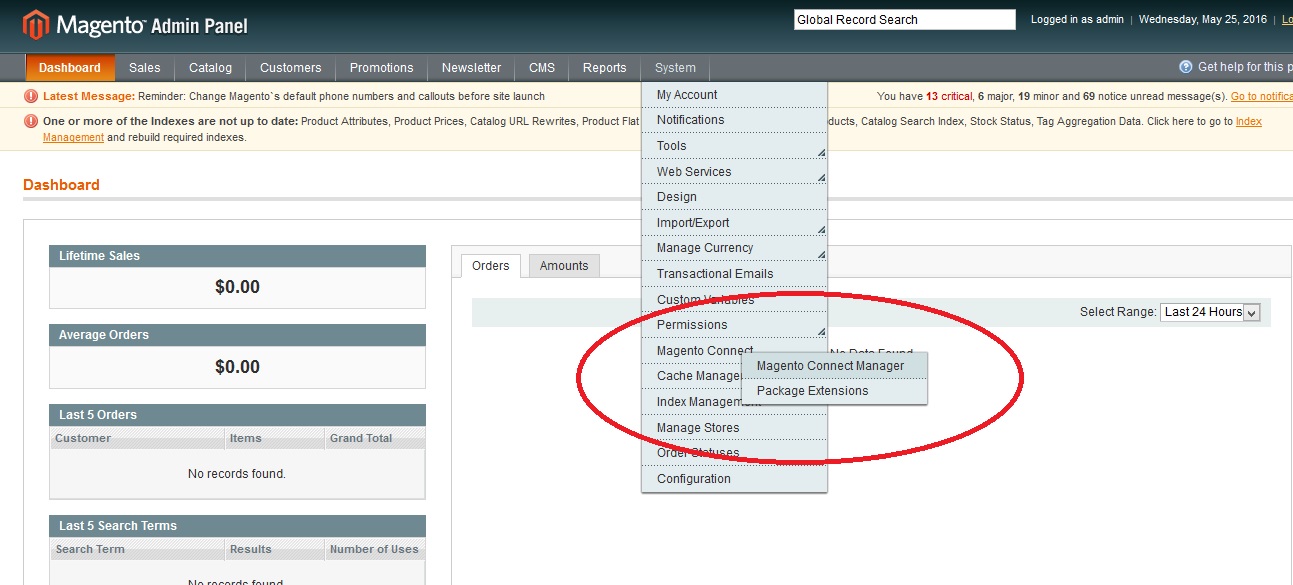Image resolution: width=1293 pixels, height=585 pixels.
Task: Open the Catalog menu
Action: (x=210, y=68)
